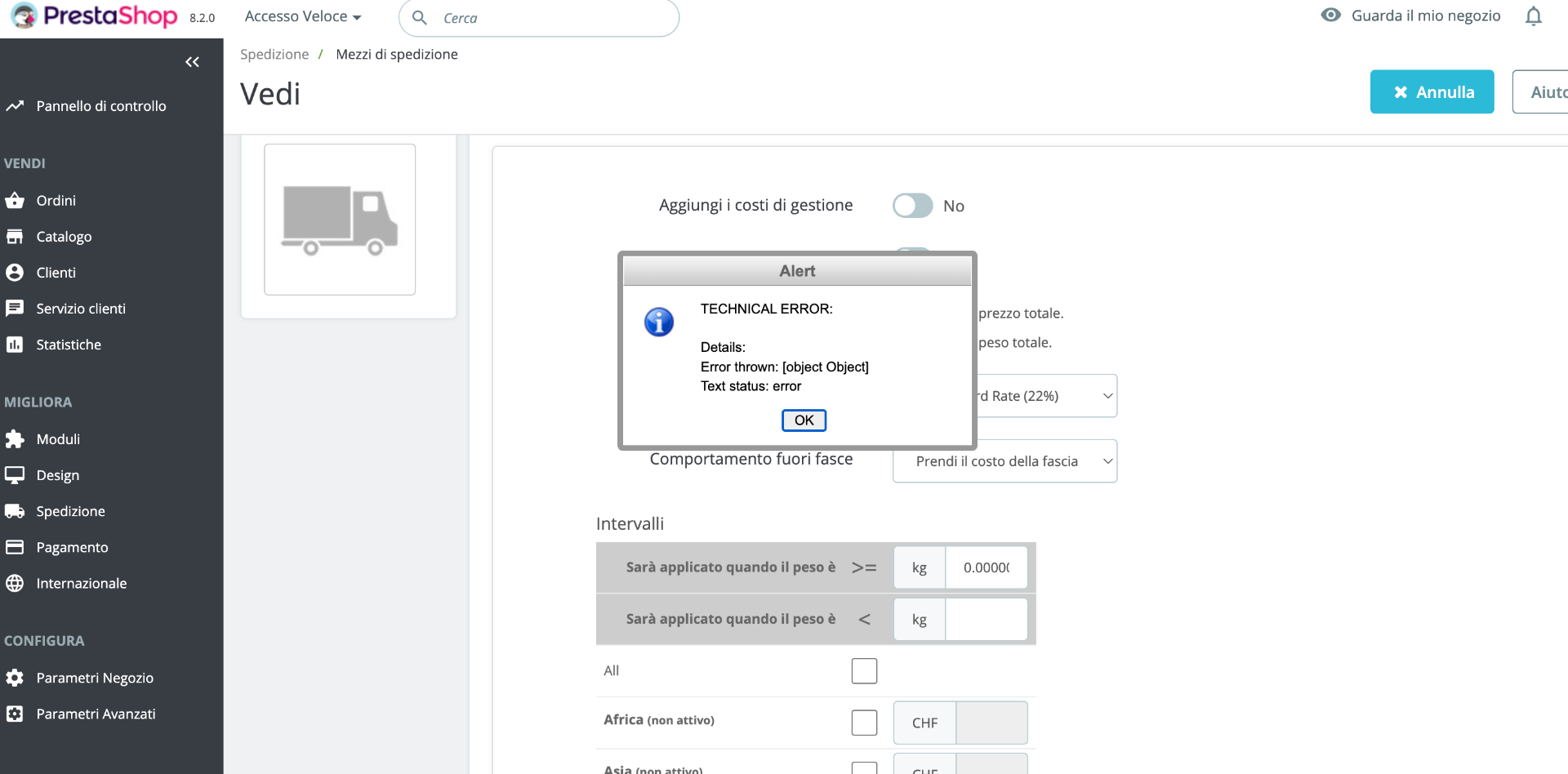
Task: Toggle the Aggiungi i costi di gestione switch
Action: (x=912, y=206)
